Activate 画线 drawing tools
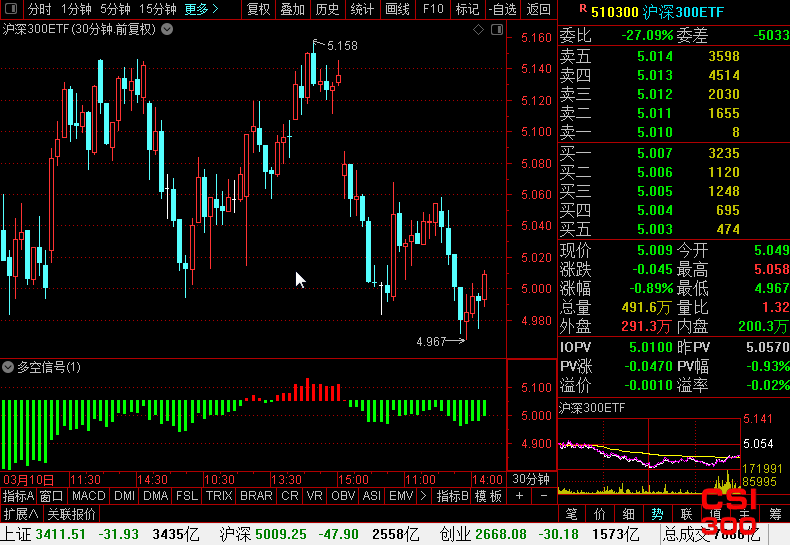The image size is (790, 545). 398,9
